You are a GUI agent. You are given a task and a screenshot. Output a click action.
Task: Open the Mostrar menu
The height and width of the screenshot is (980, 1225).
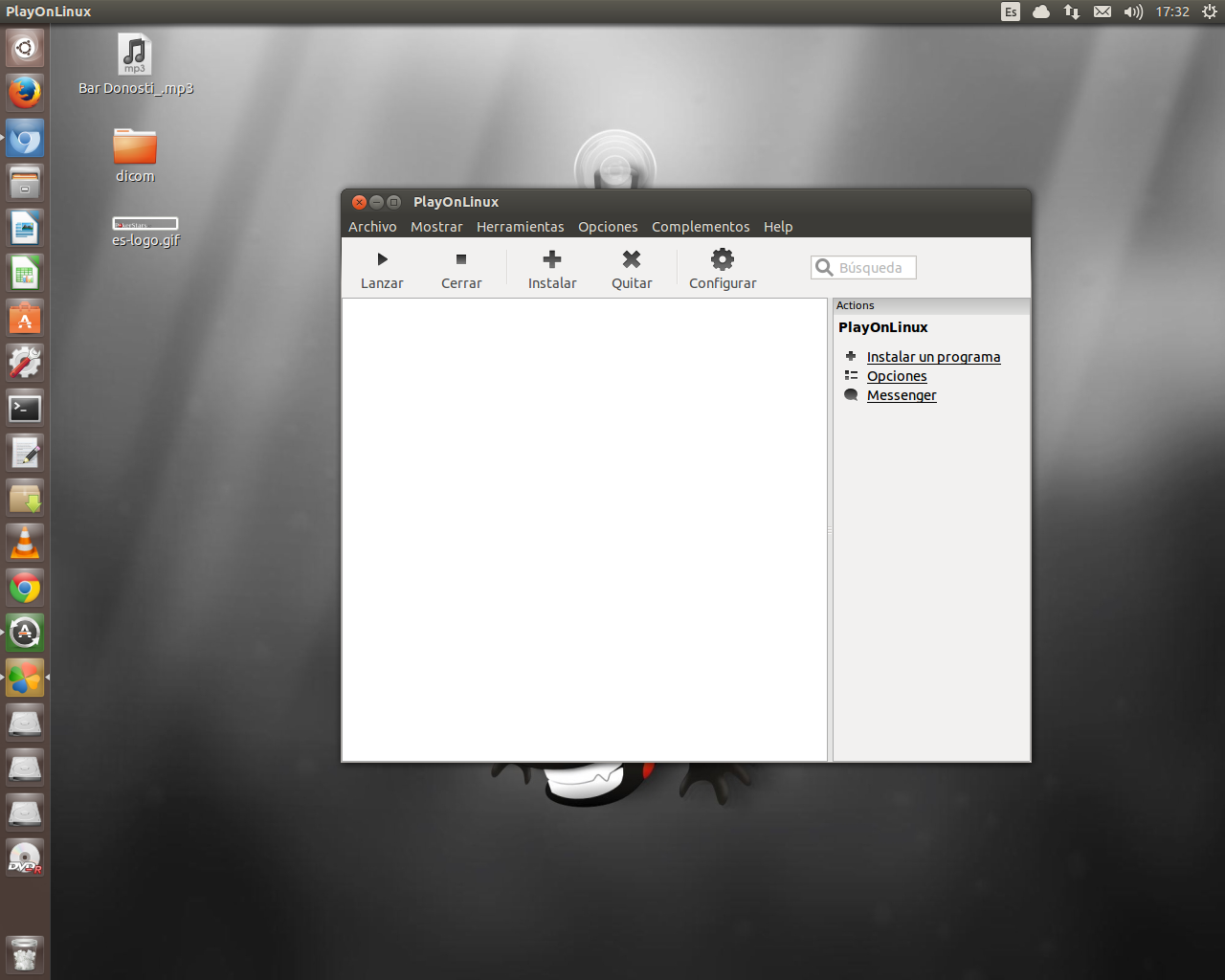436,227
